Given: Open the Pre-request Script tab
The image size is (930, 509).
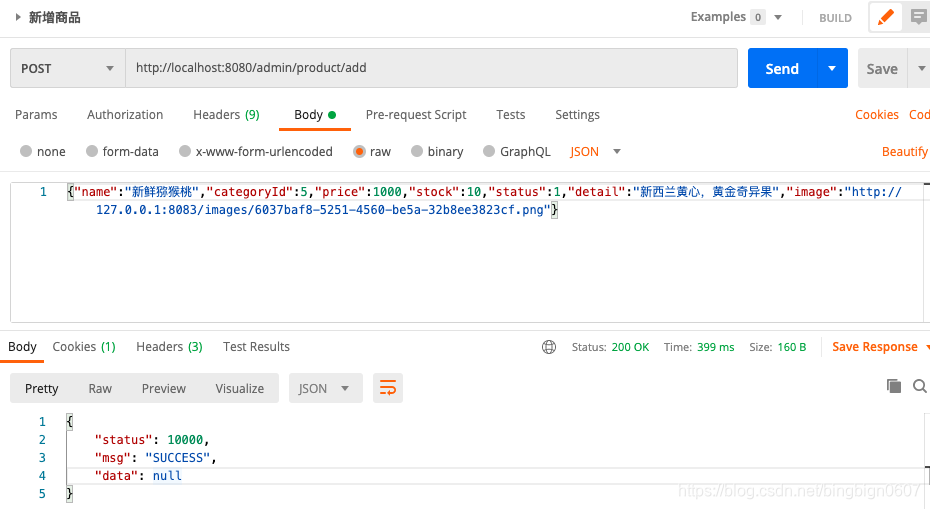Looking at the screenshot, I should 416,114.
